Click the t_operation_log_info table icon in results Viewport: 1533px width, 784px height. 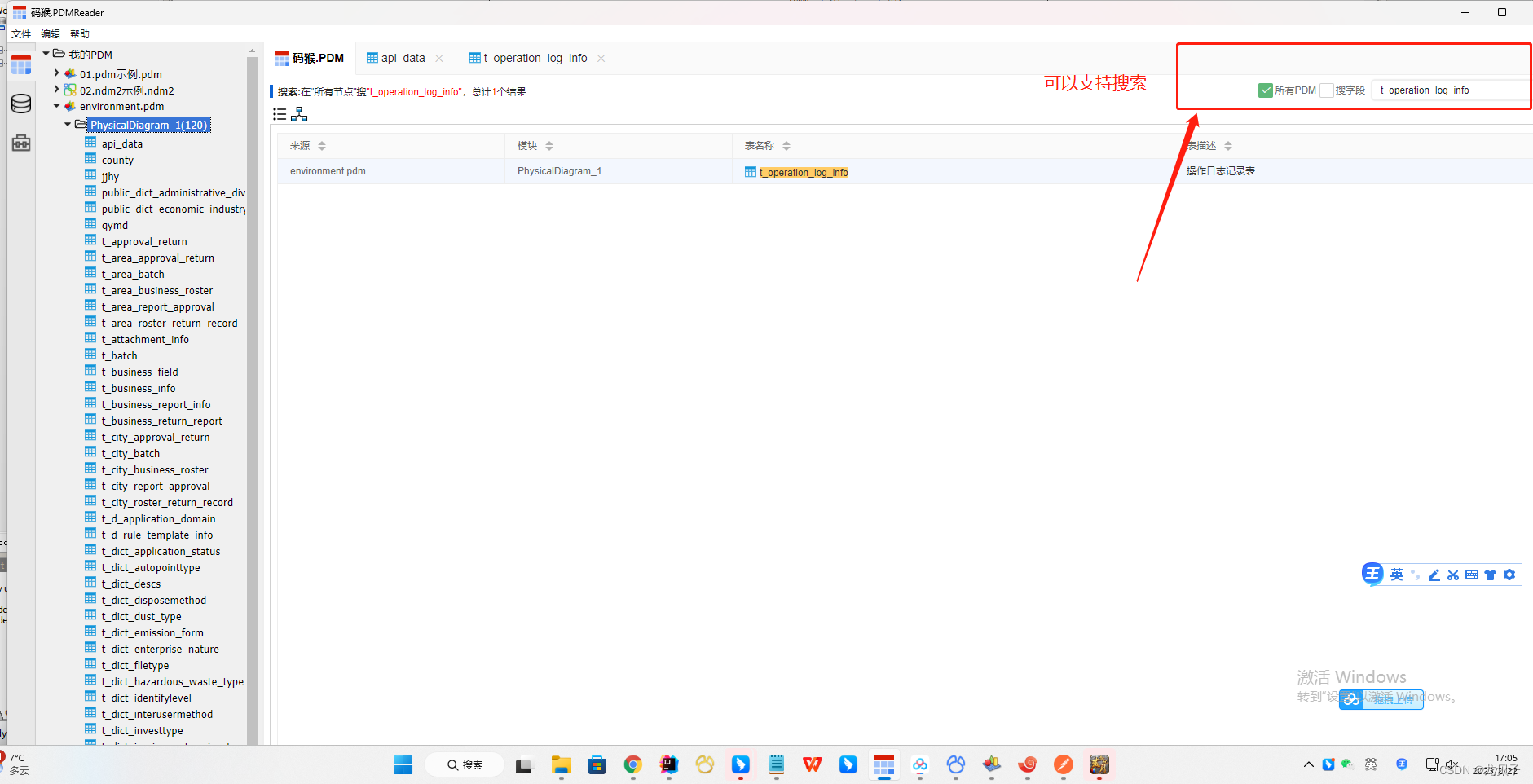(x=749, y=172)
